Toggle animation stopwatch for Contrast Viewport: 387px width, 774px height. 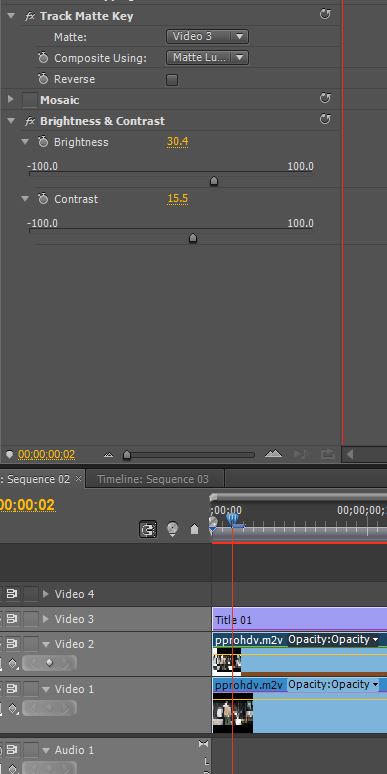click(x=43, y=199)
